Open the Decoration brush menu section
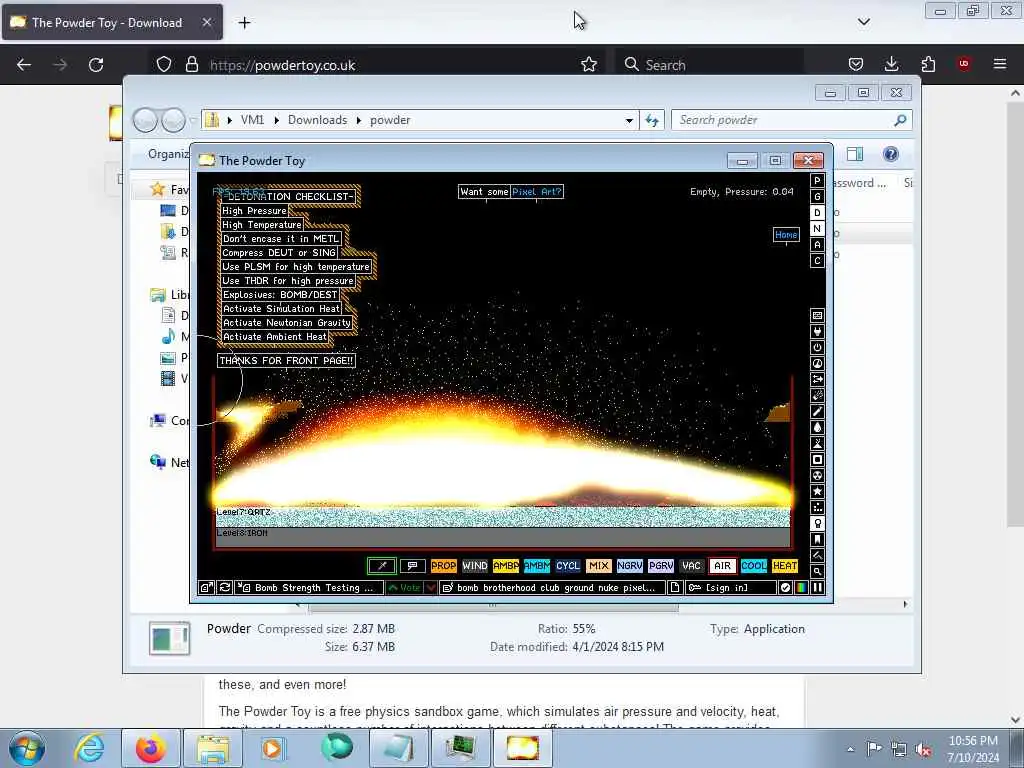This screenshot has width=1024, height=768. tap(817, 556)
